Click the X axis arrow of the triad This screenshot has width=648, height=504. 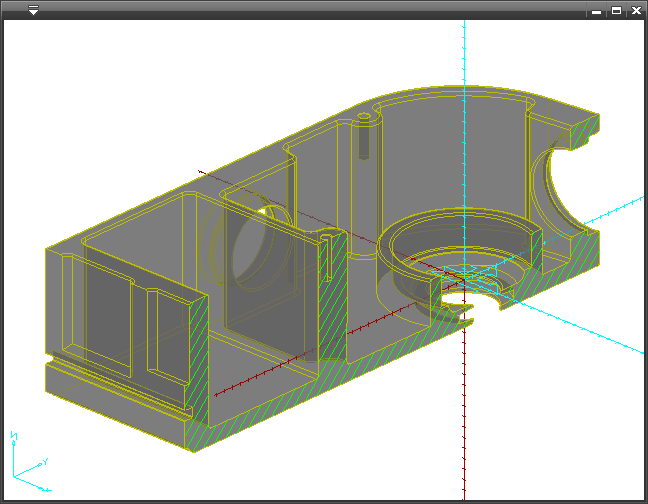[45, 487]
